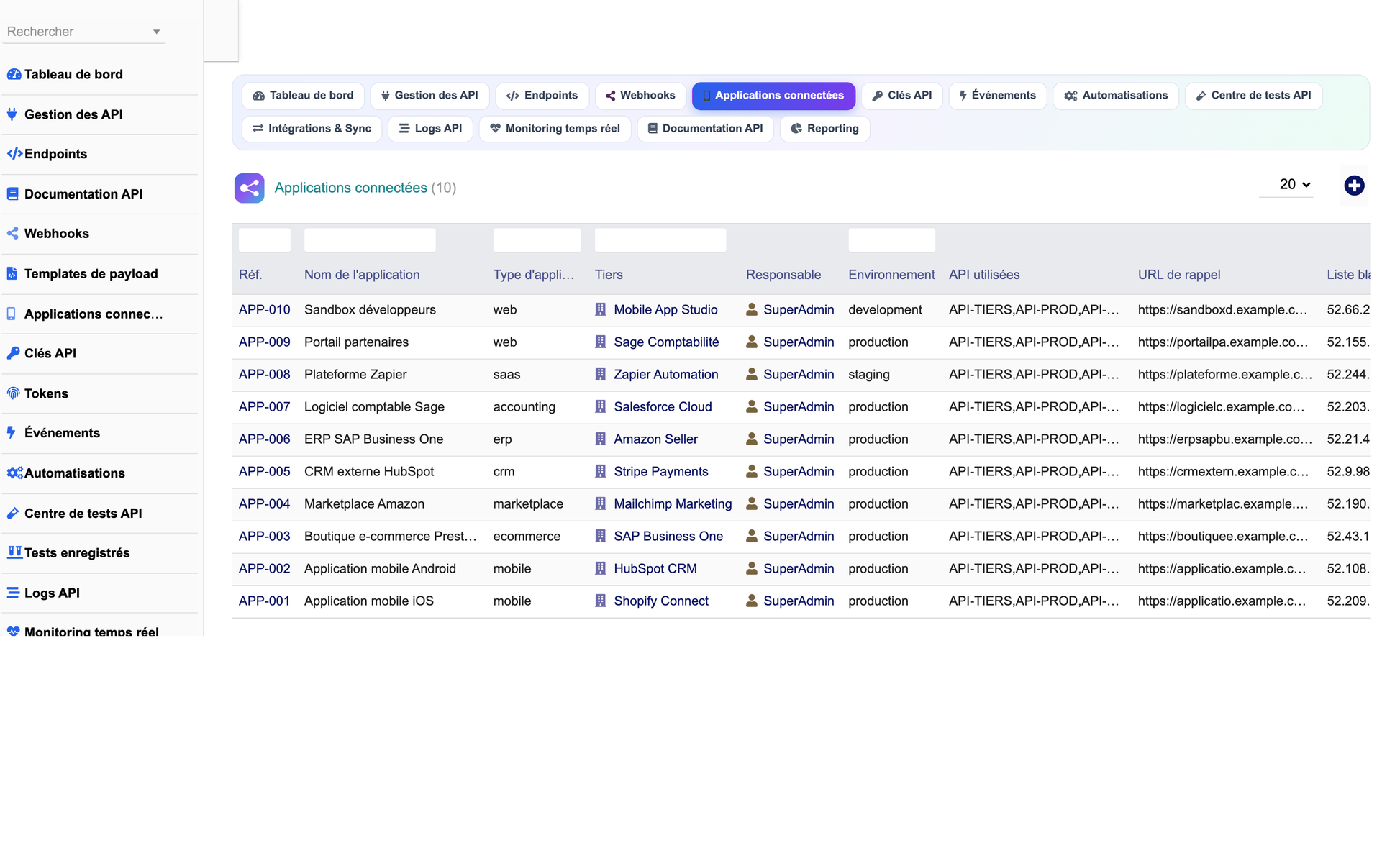Click the Nom de l'application filter field
1400x866 pixels.
pyautogui.click(x=370, y=240)
